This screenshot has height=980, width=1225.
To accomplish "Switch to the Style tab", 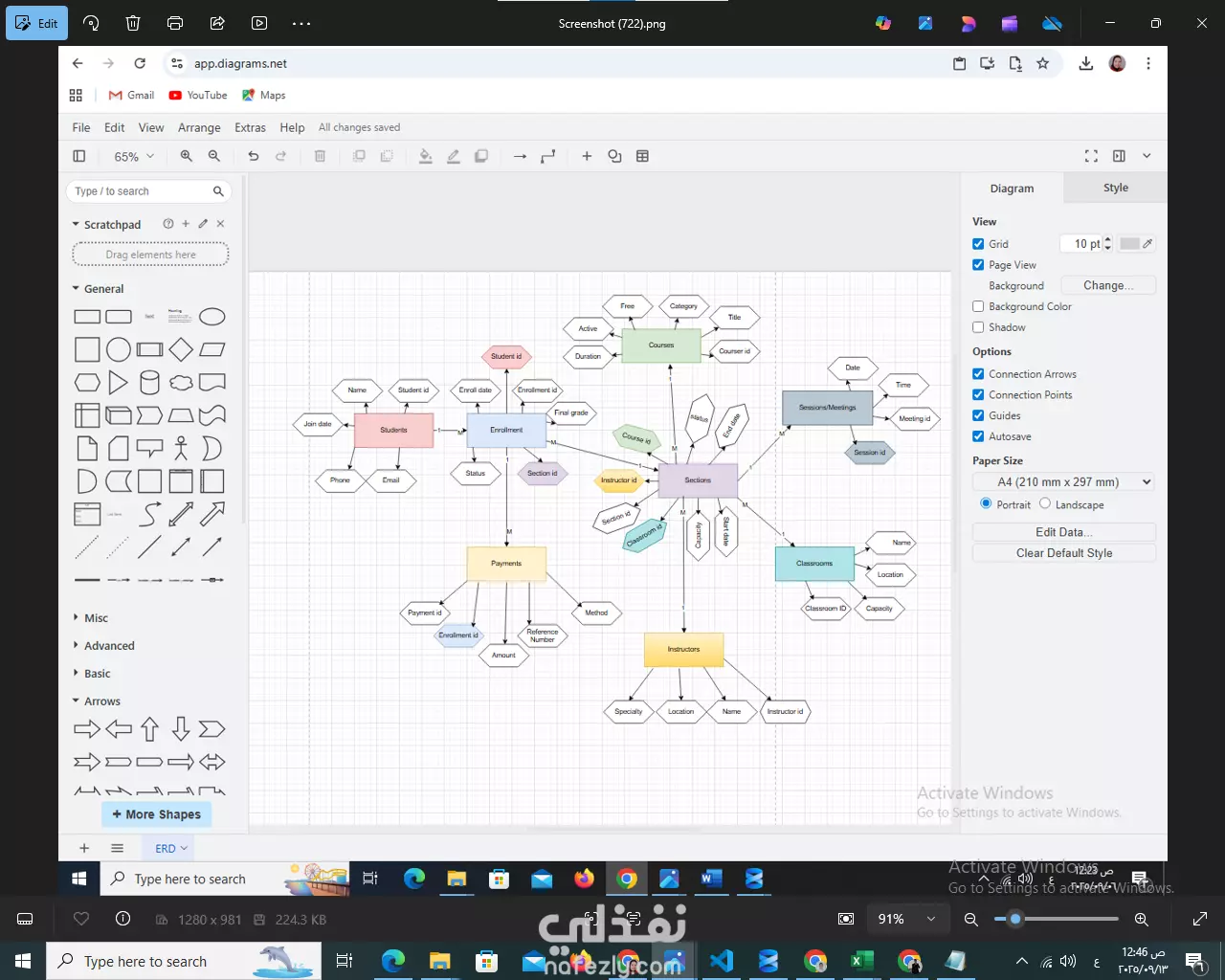I will (1116, 188).
